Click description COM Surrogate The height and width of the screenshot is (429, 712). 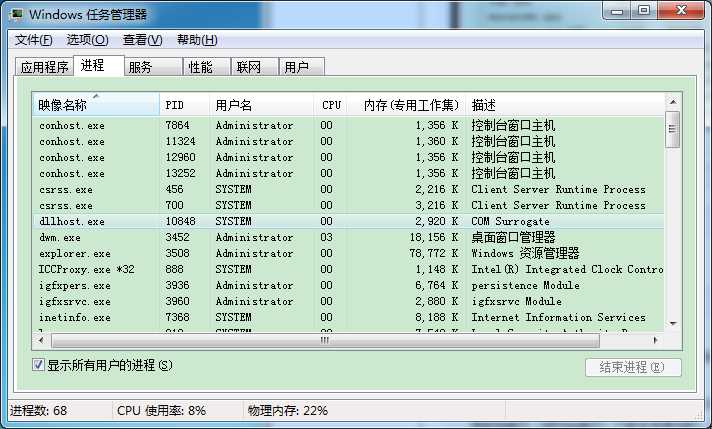[510, 221]
